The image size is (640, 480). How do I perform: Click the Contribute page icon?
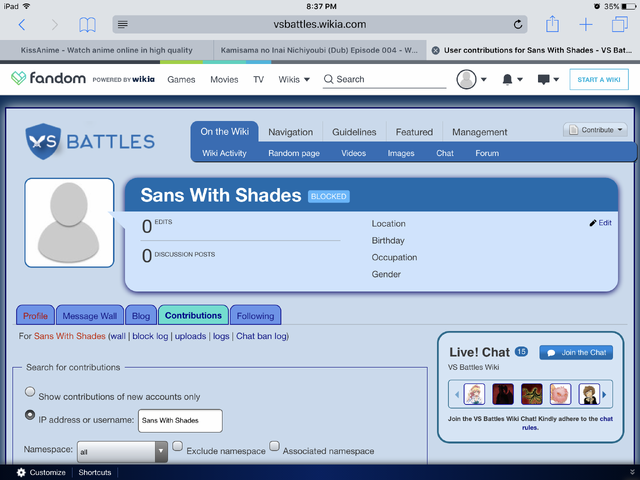573,130
